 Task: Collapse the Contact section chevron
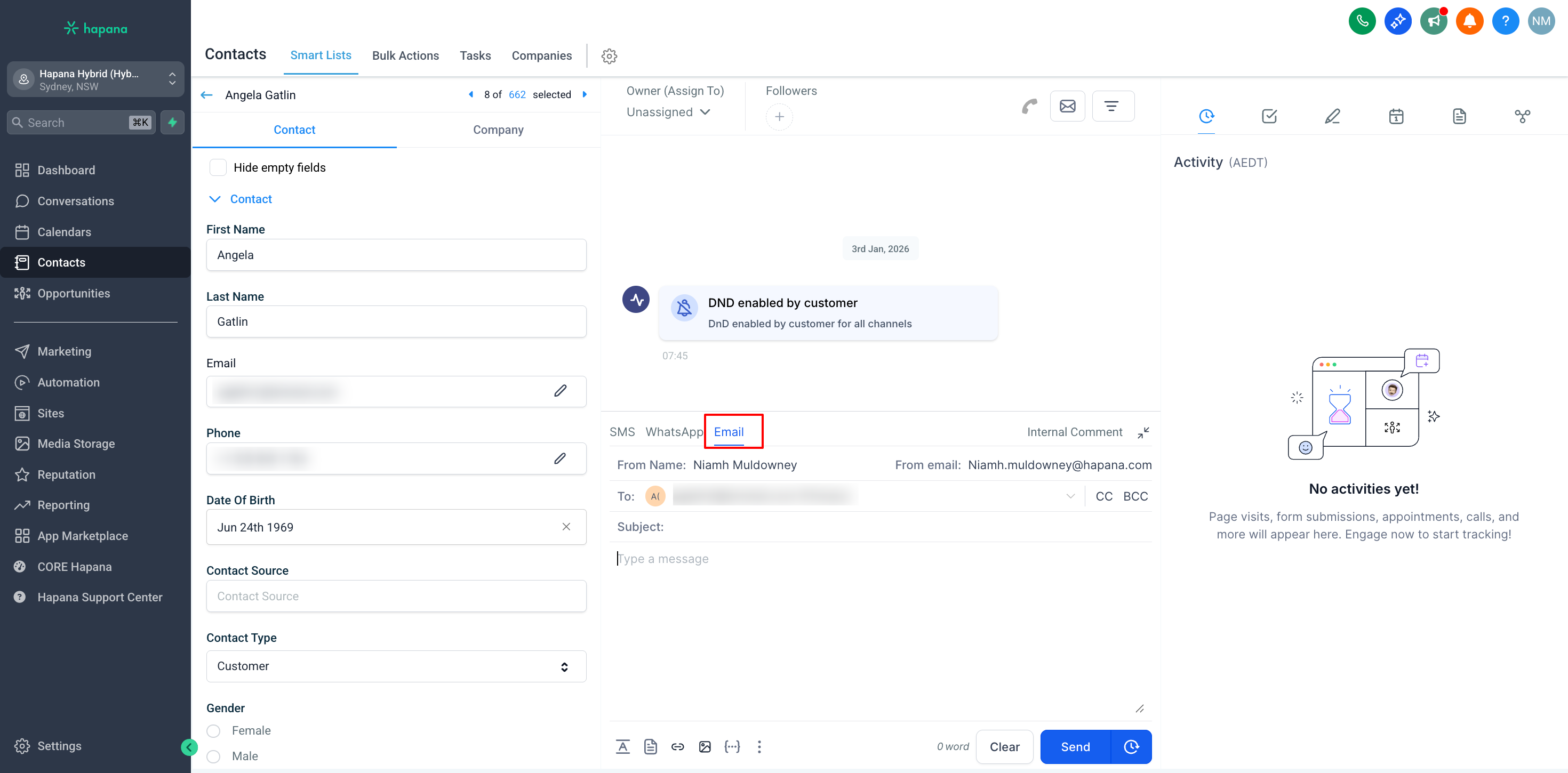pos(214,199)
